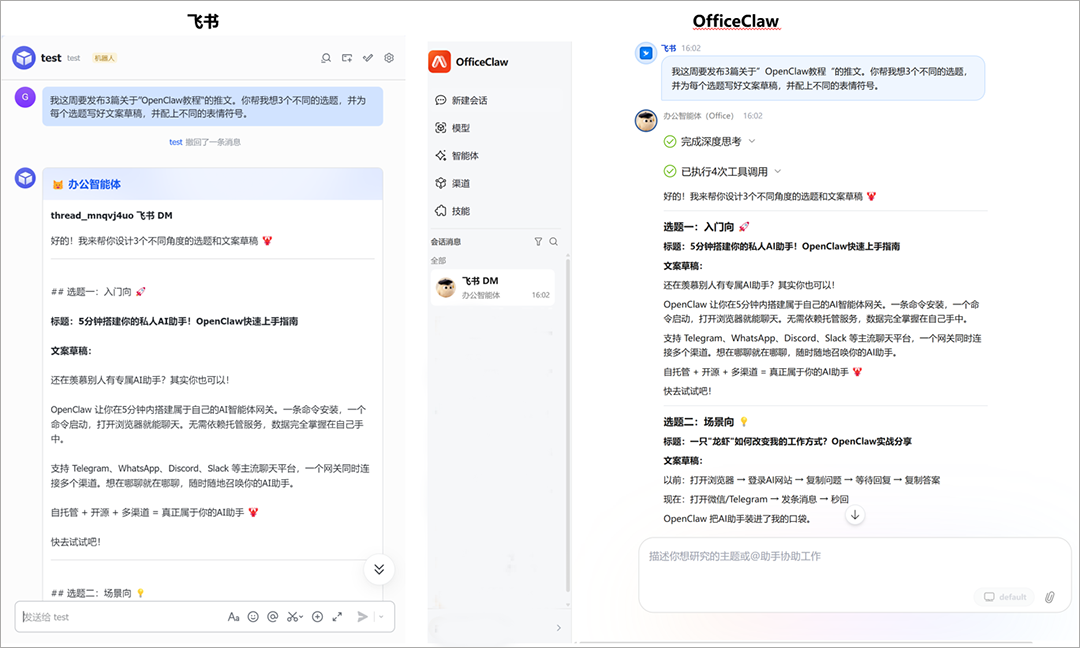Click the paperclip attachment icon in OfficeClaw input
Viewport: 1080px width, 648px height.
(1049, 597)
